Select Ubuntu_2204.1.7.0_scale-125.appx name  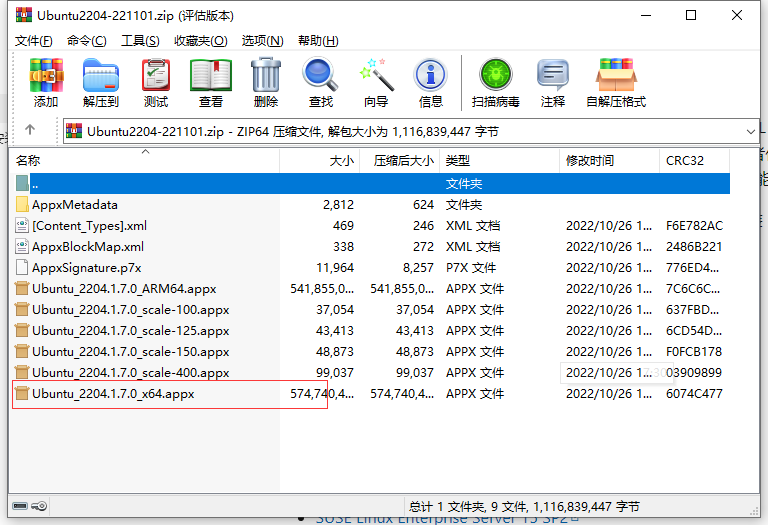131,331
